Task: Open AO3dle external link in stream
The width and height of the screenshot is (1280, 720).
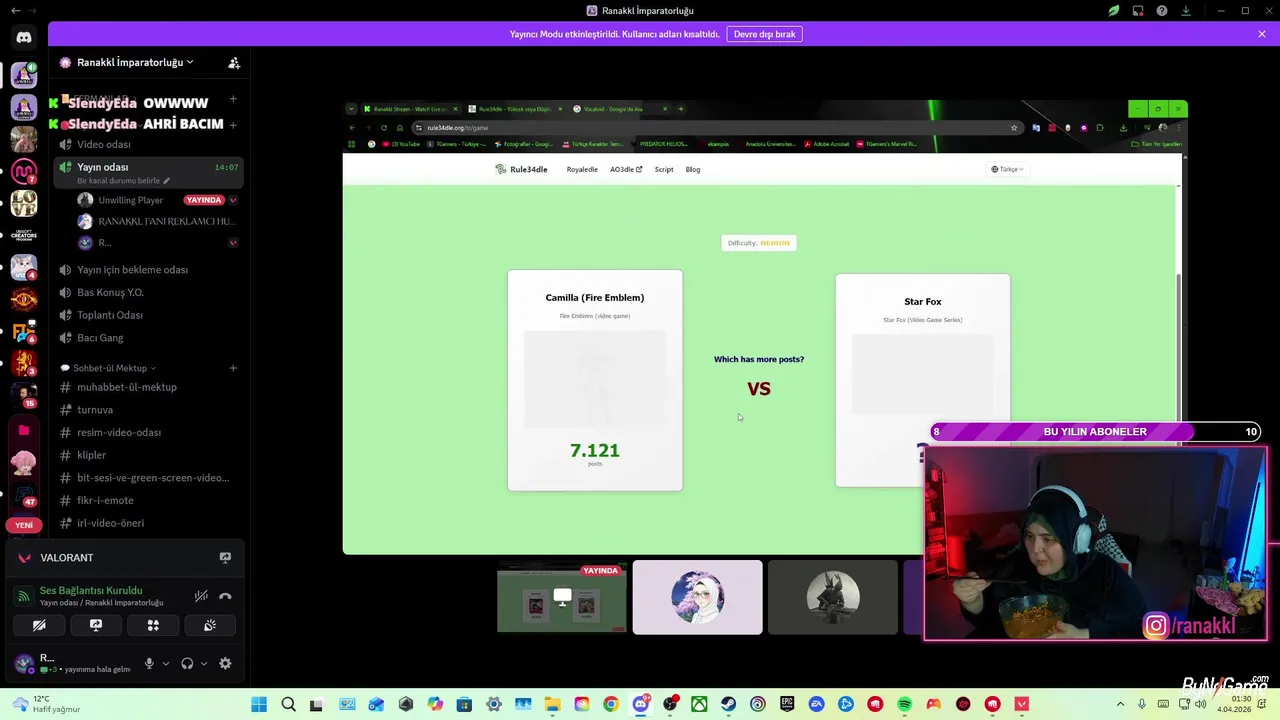Action: pyautogui.click(x=626, y=169)
